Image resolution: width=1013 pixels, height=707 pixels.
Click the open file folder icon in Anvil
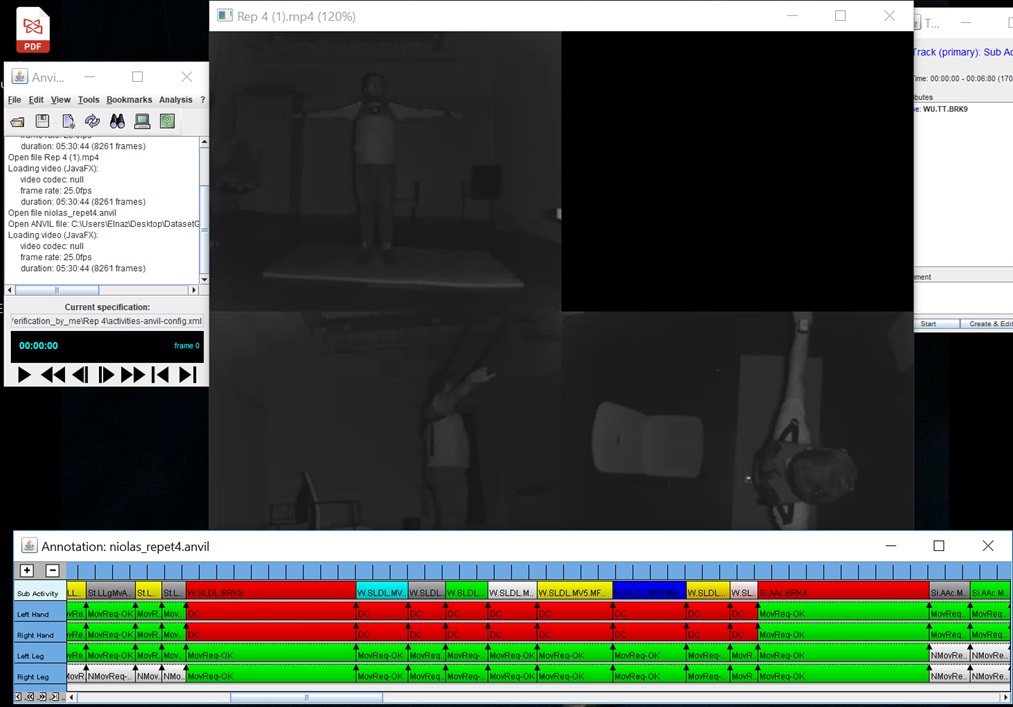tap(17, 121)
